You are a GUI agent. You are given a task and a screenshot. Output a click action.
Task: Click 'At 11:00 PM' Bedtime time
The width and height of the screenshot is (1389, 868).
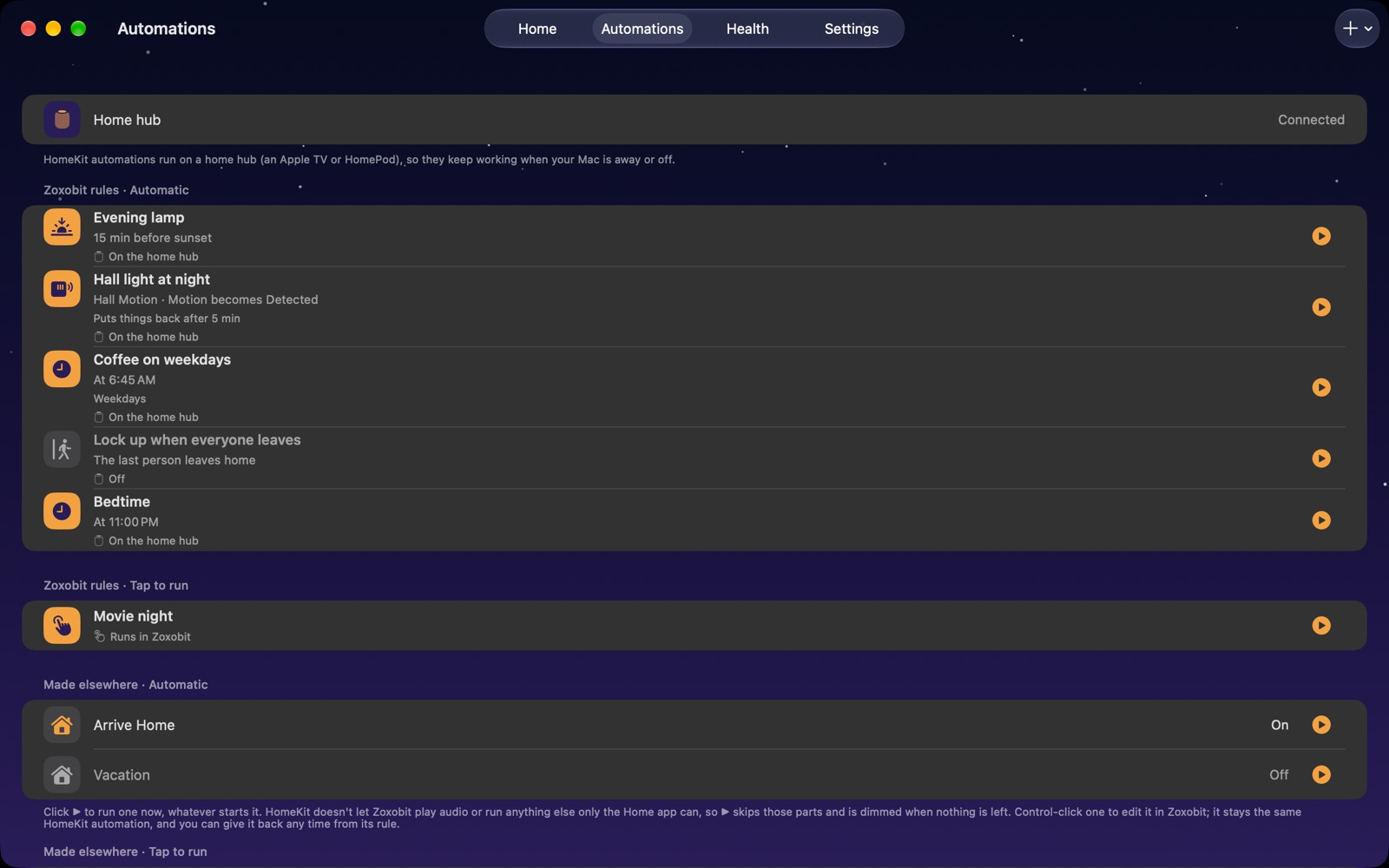tap(126, 522)
